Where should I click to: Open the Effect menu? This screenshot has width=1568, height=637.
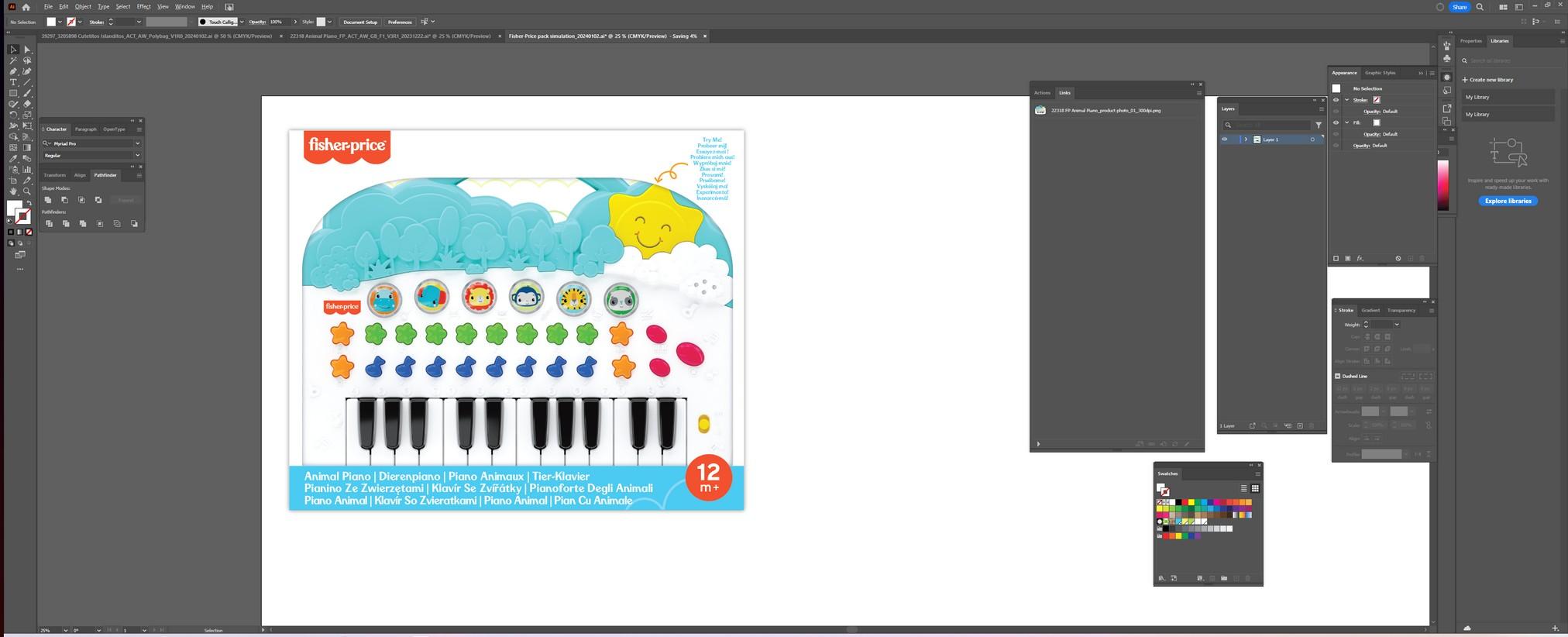[x=143, y=7]
